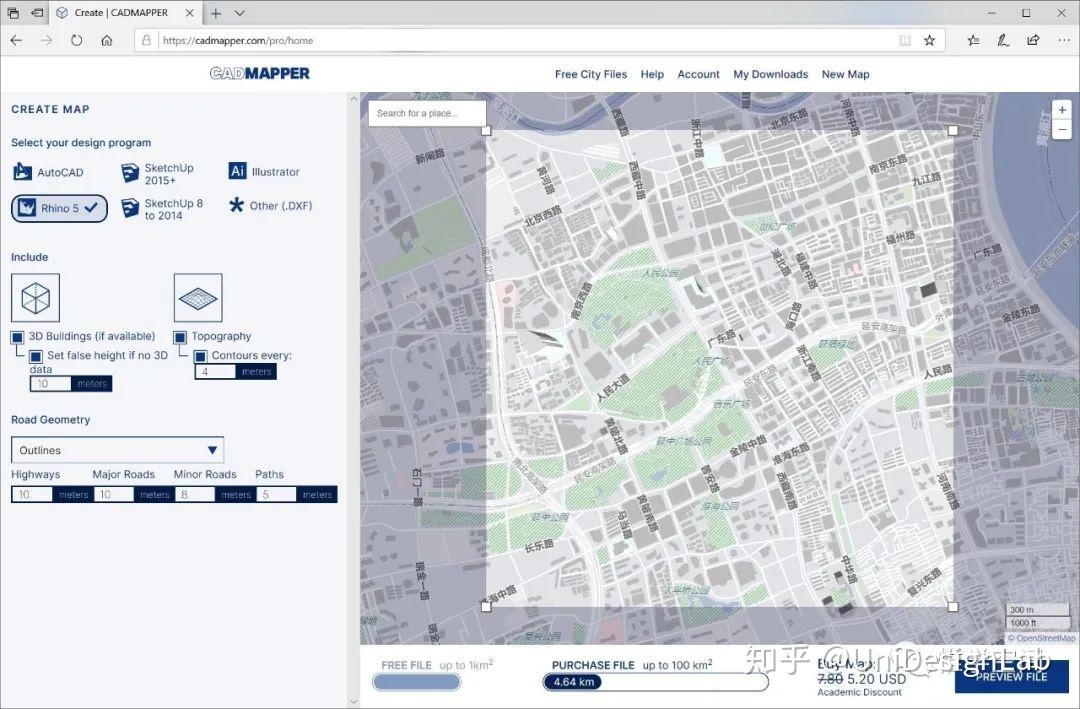Viewport: 1080px width, 709px height.
Task: Choose SketchUp 2015+ as design program
Action: point(158,174)
